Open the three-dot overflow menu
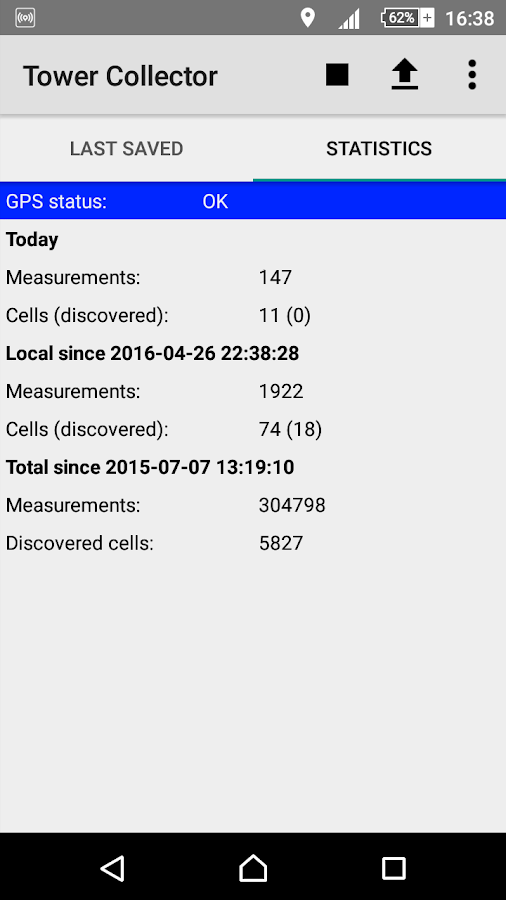This screenshot has width=506, height=900. pyautogui.click(x=472, y=75)
